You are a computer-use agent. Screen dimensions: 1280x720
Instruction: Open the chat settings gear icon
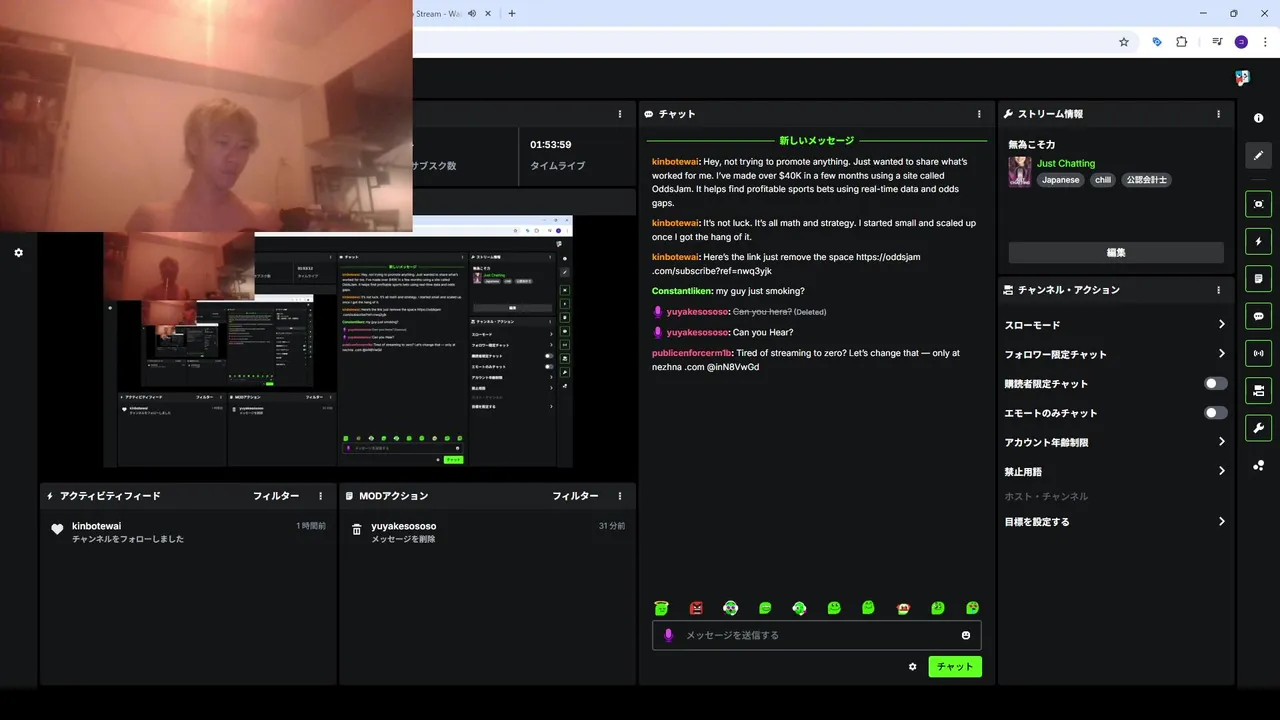click(x=912, y=667)
